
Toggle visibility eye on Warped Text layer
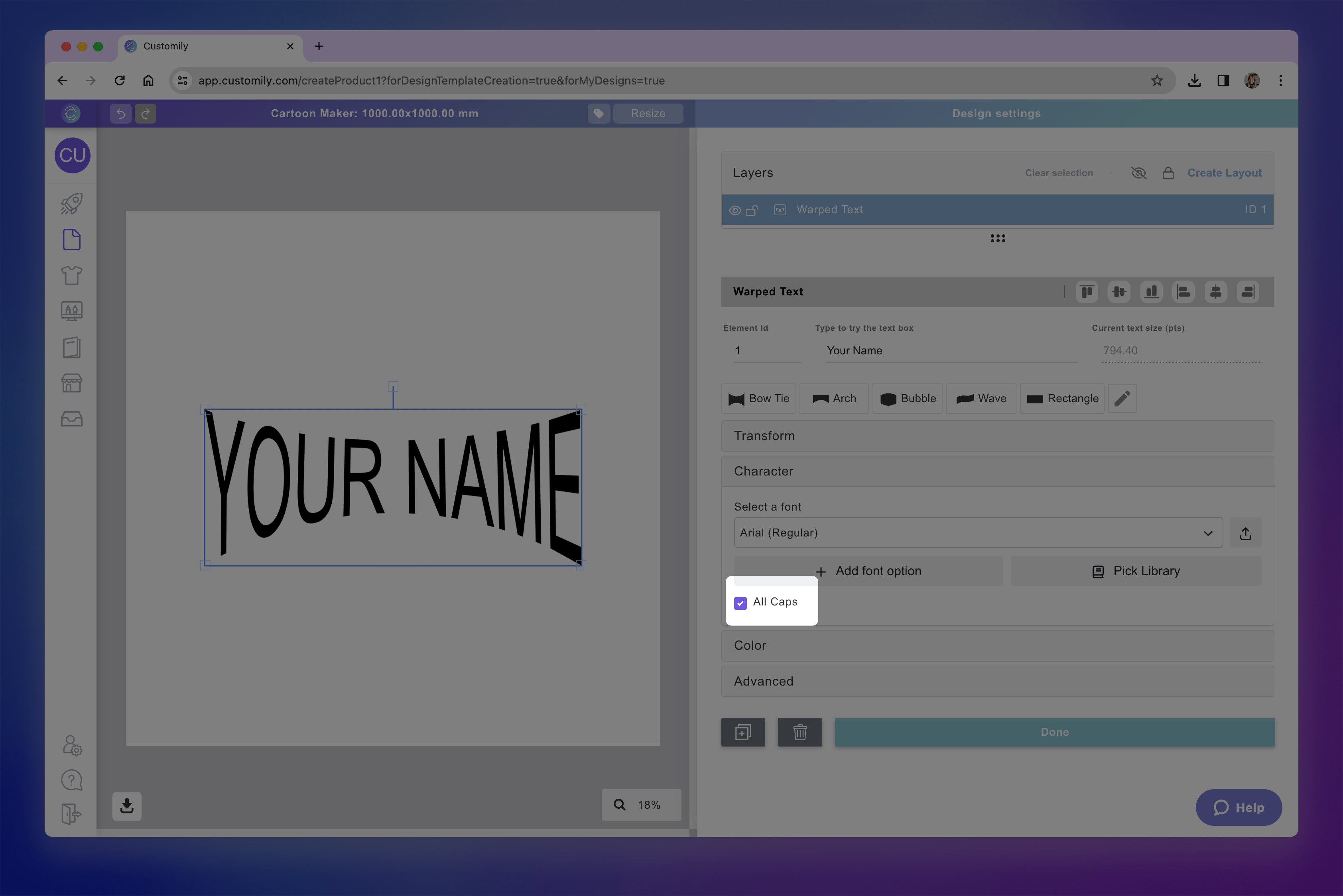(735, 210)
